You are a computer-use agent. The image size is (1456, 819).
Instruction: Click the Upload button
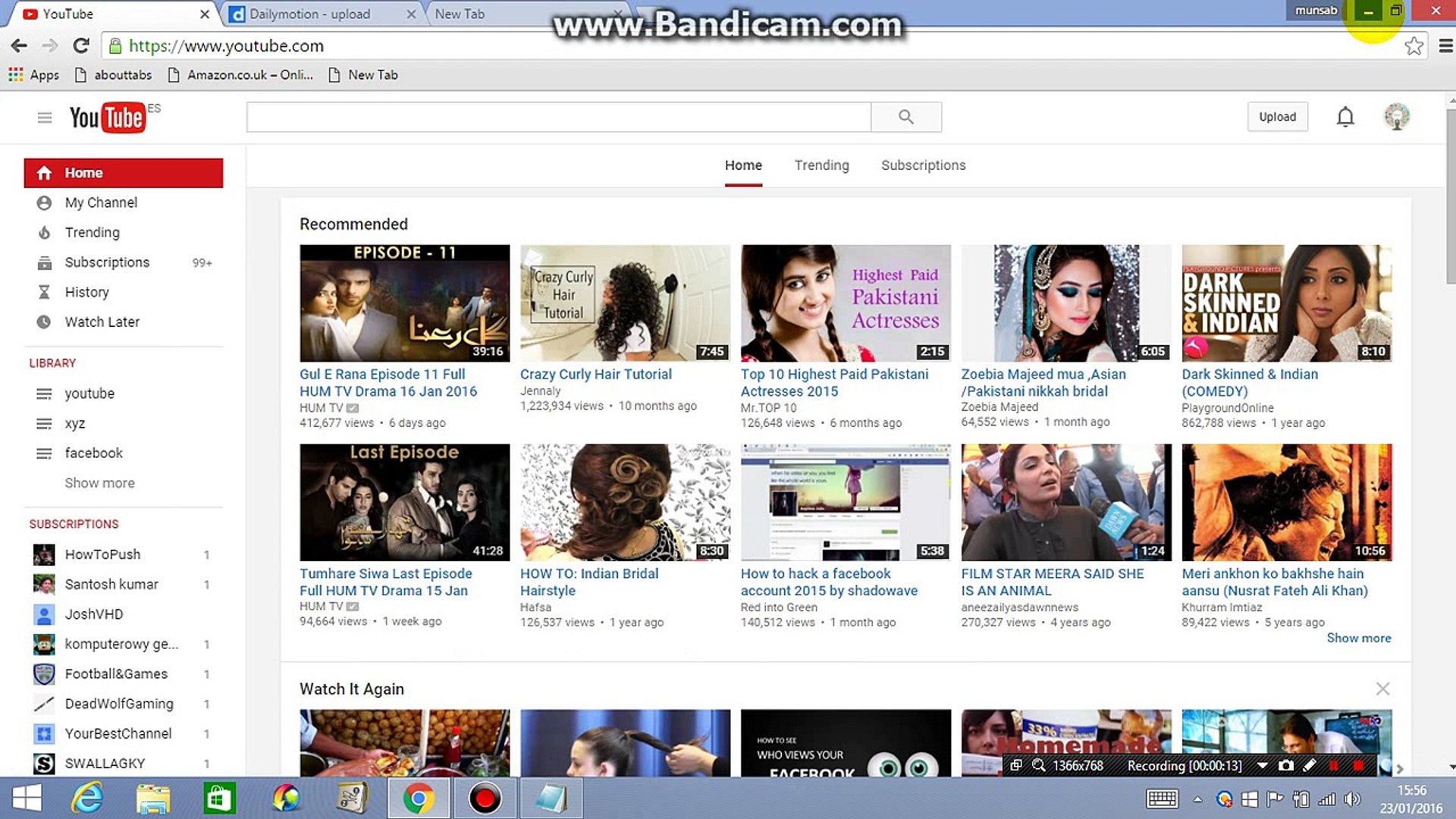1277,117
